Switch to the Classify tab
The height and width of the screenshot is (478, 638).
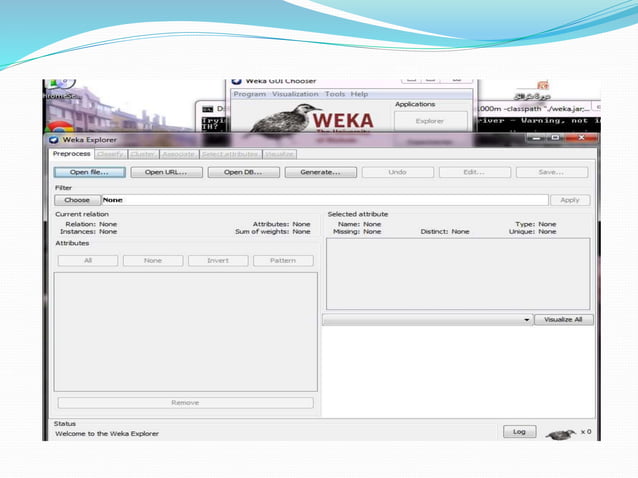pos(111,154)
